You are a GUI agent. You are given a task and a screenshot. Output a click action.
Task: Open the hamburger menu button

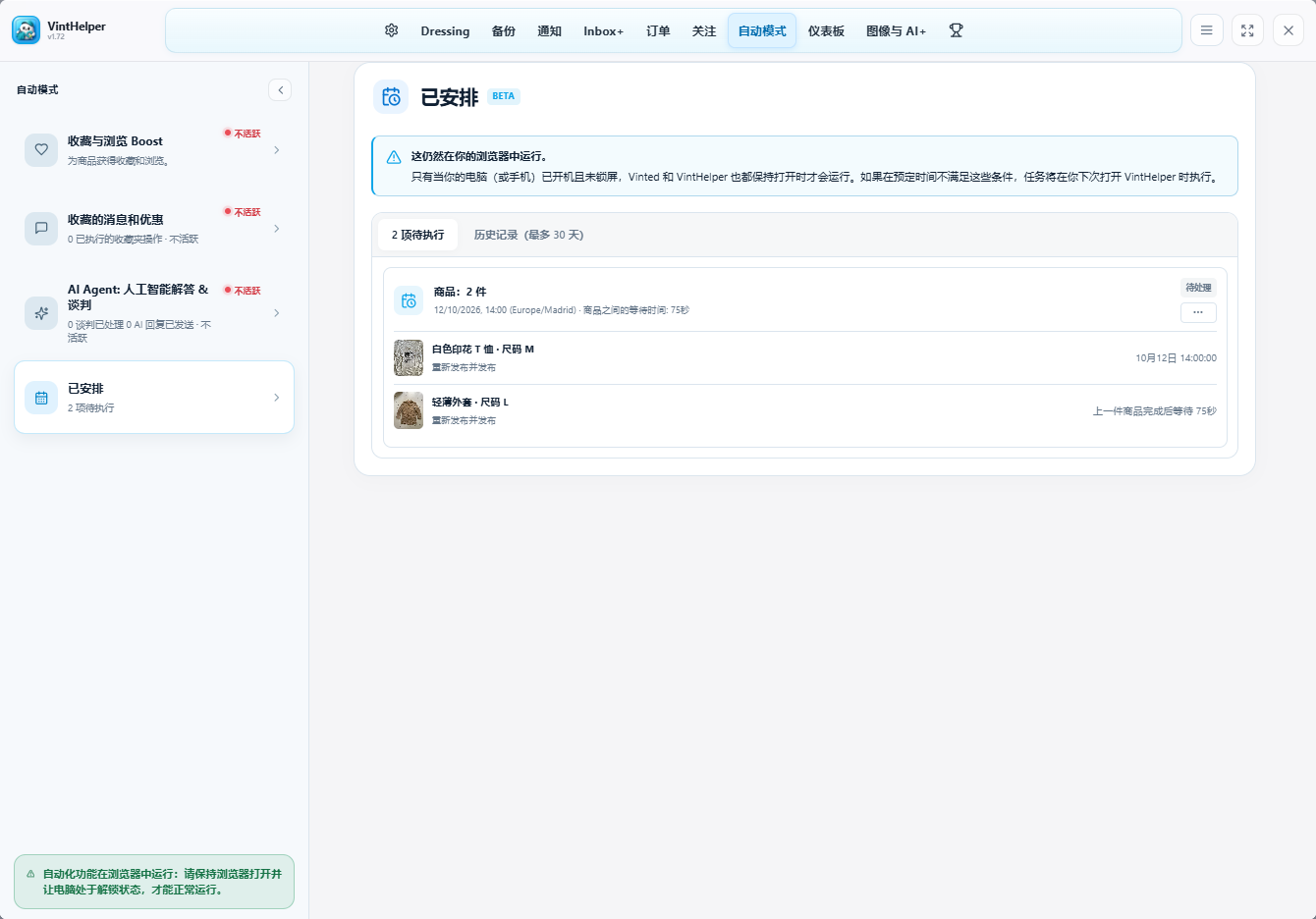click(1207, 30)
